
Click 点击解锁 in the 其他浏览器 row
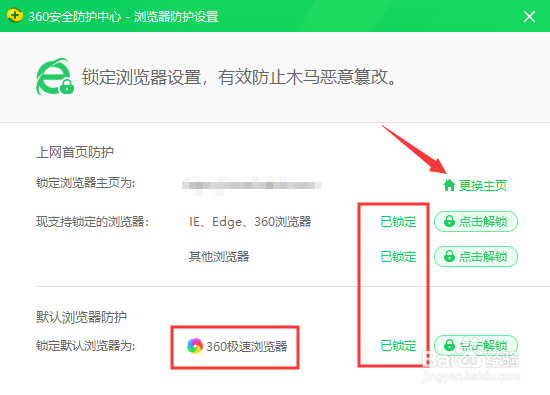476,256
